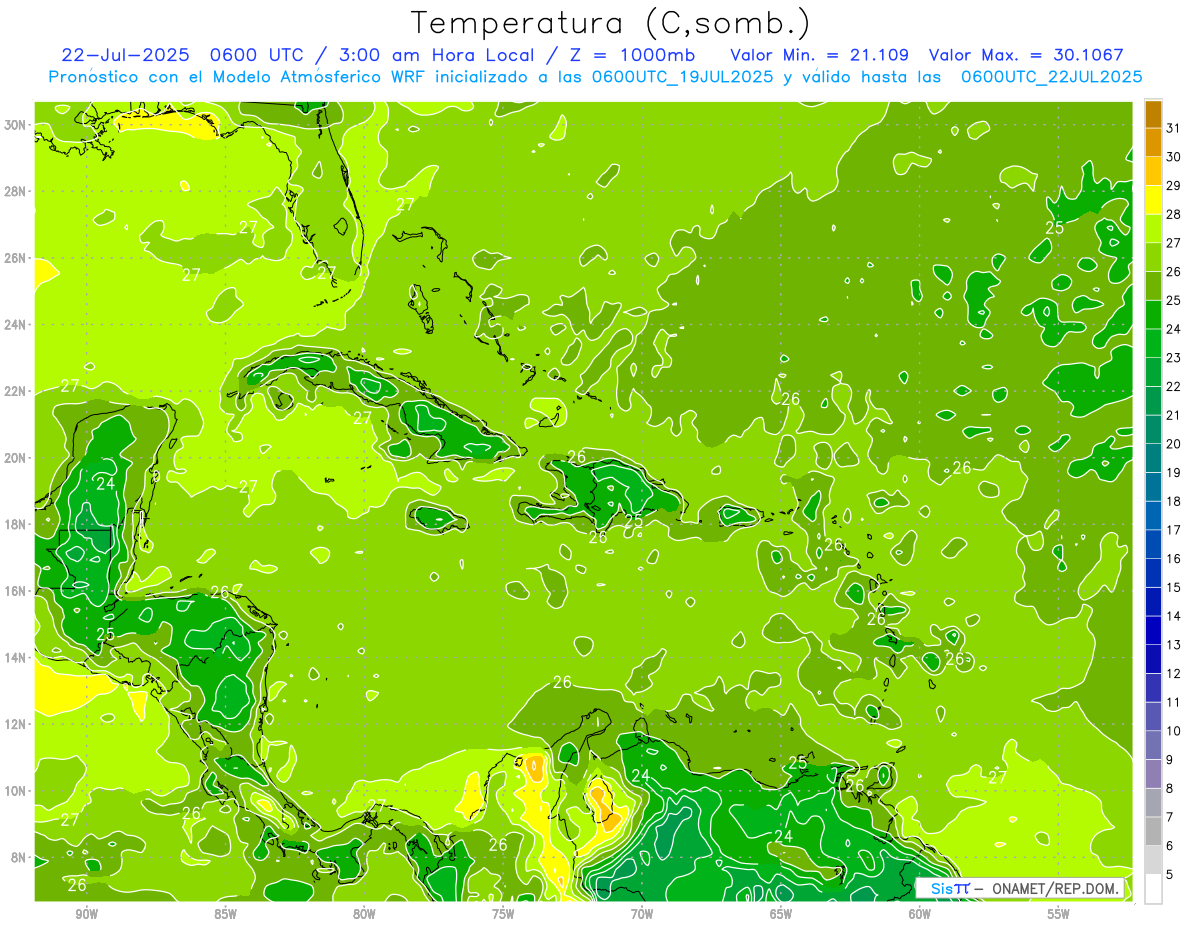This screenshot has width=1200, height=927.
Task: Click the gray legend swatch between 6 and 7
Action: pos(1153,831)
